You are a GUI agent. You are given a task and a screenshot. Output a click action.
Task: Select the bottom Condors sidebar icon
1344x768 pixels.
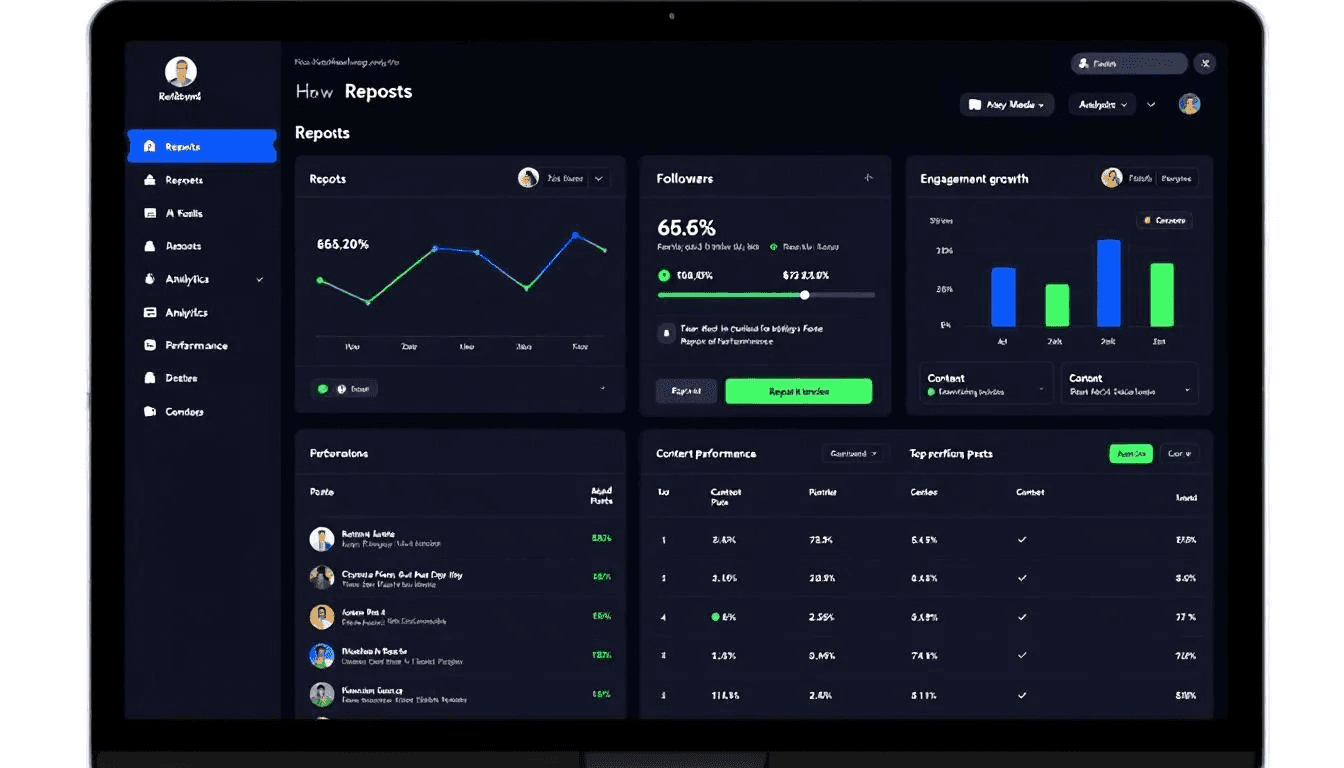click(x=150, y=411)
